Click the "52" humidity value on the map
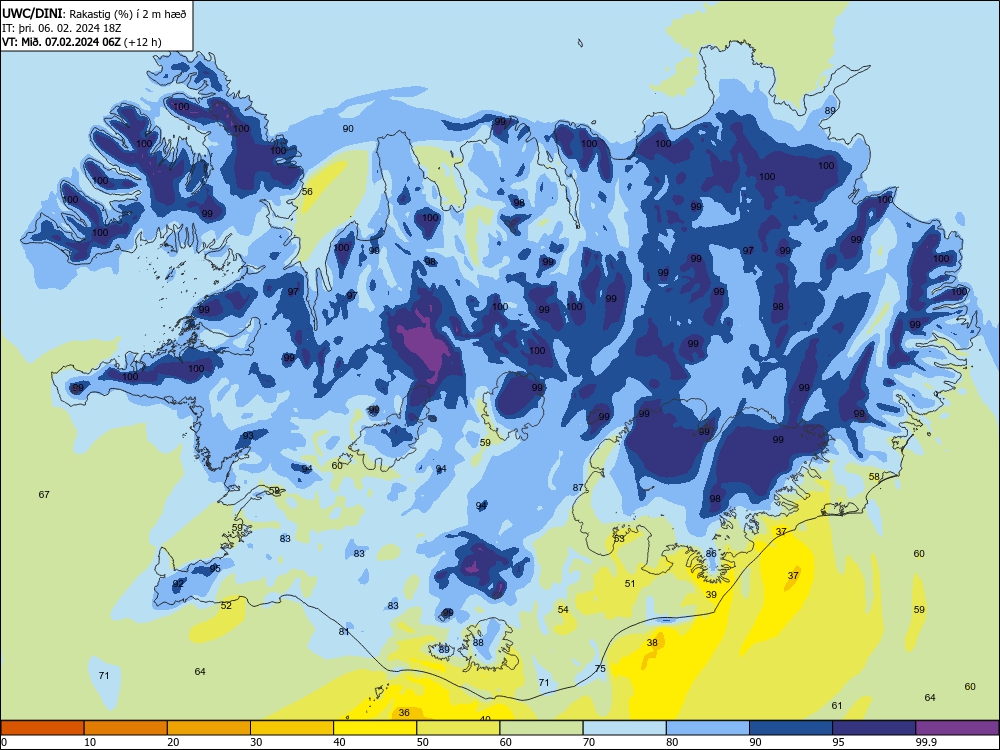Screen dimensions: 1000x750 coord(226,605)
